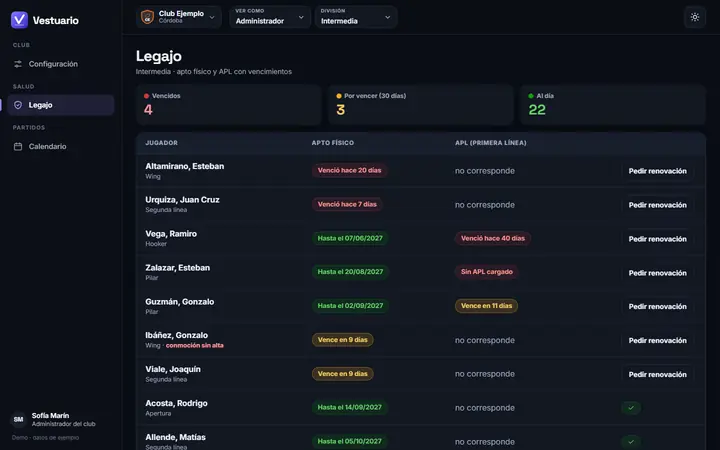720x450 pixels.
Task: Go to Calendario in the sidebar
Action: (x=61, y=146)
